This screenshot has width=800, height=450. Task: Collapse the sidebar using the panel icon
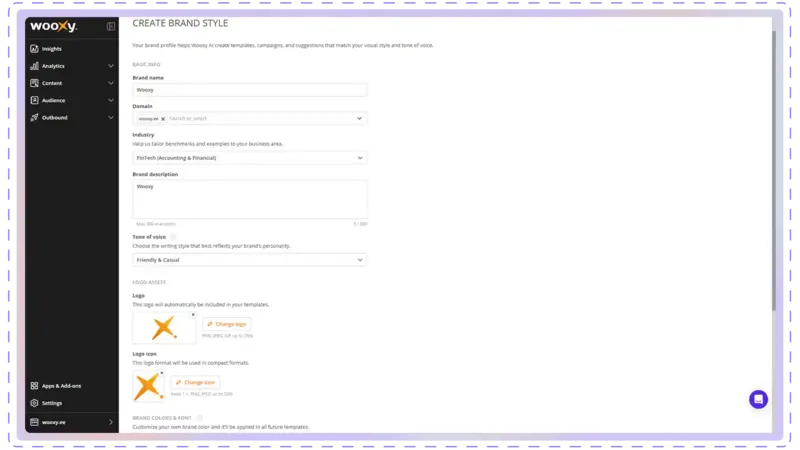[111, 26]
